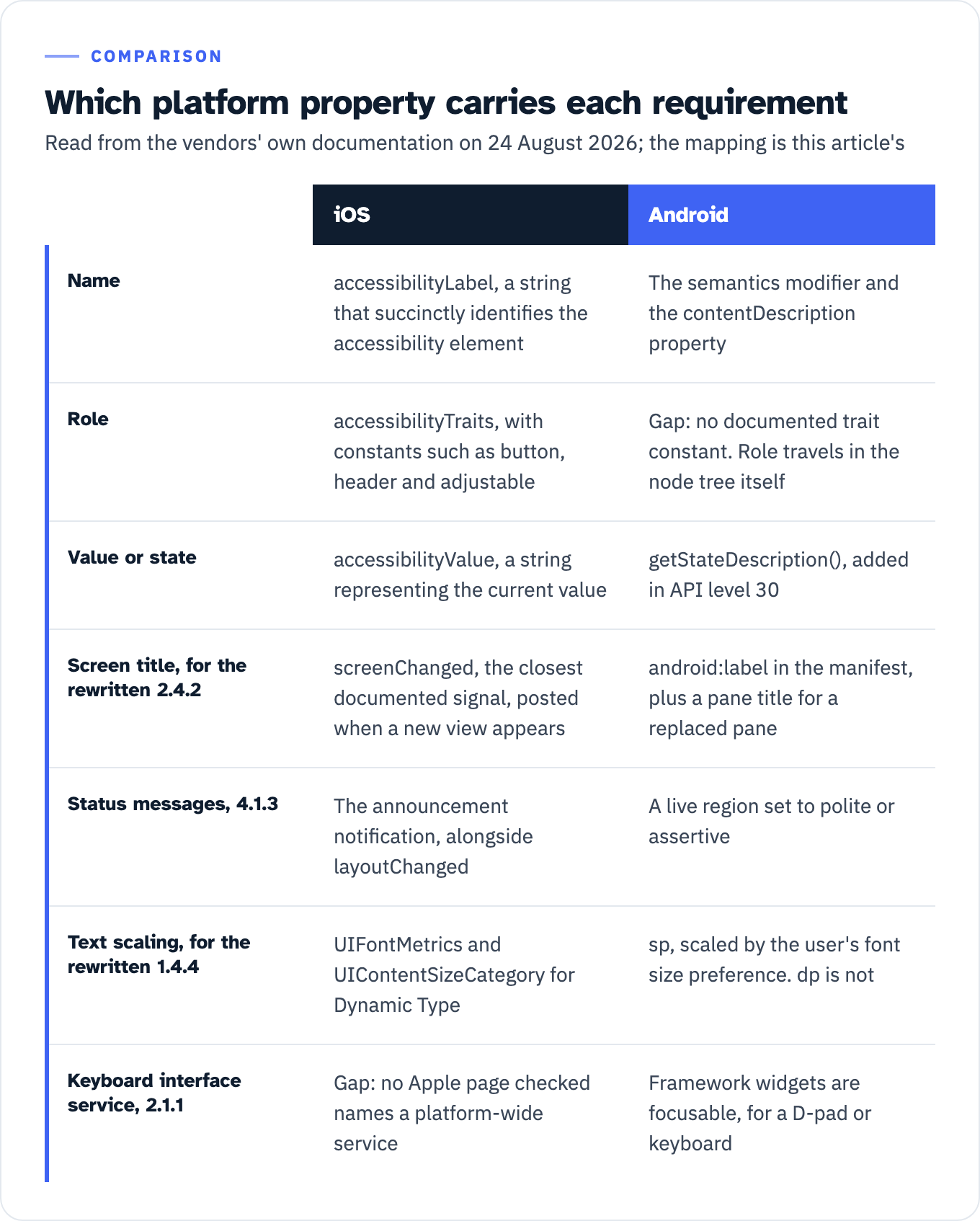Select the live region polite or assertive cell
This screenshot has height=1221, width=980.
point(771,821)
